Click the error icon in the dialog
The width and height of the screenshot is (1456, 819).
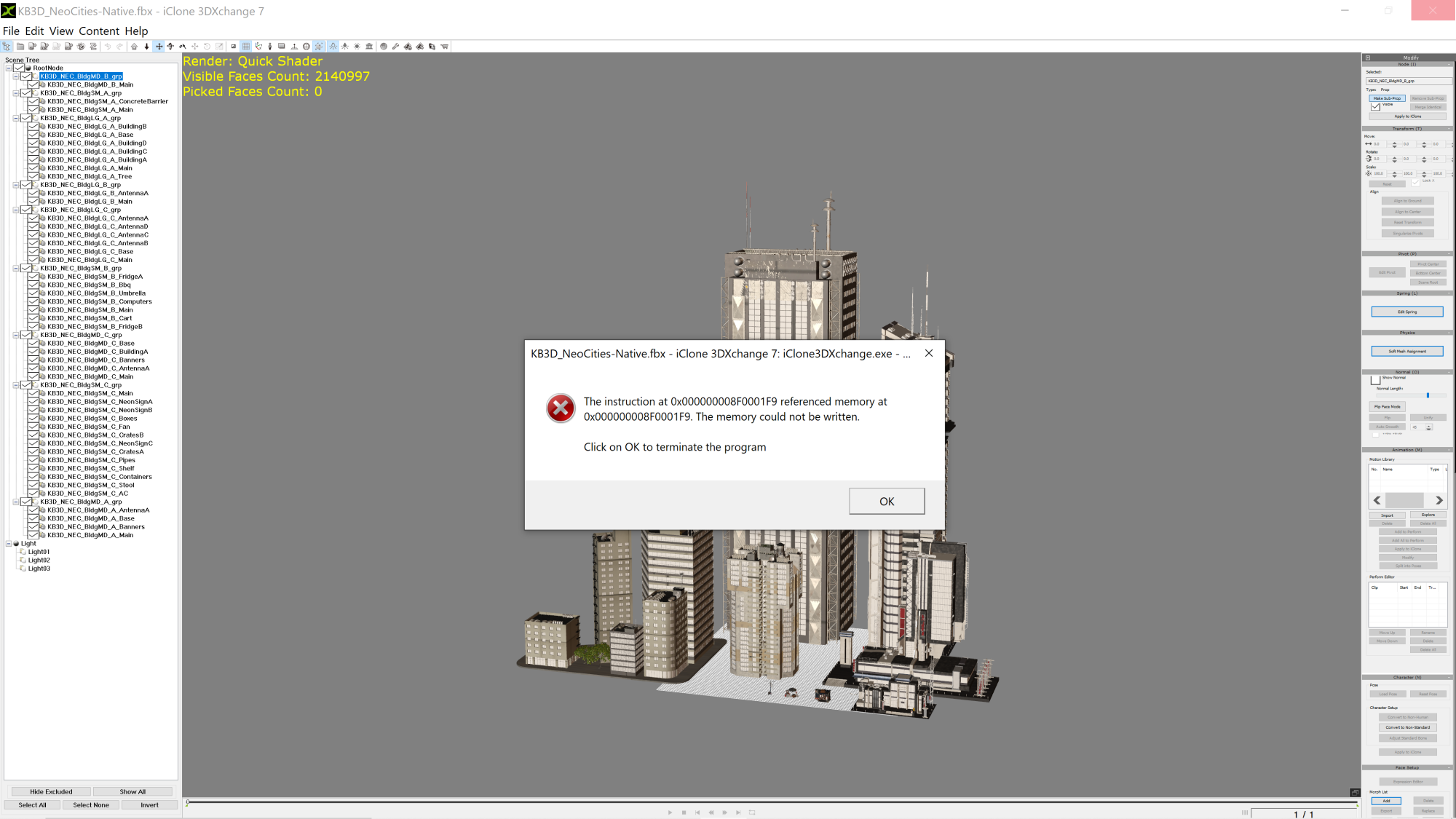561,408
